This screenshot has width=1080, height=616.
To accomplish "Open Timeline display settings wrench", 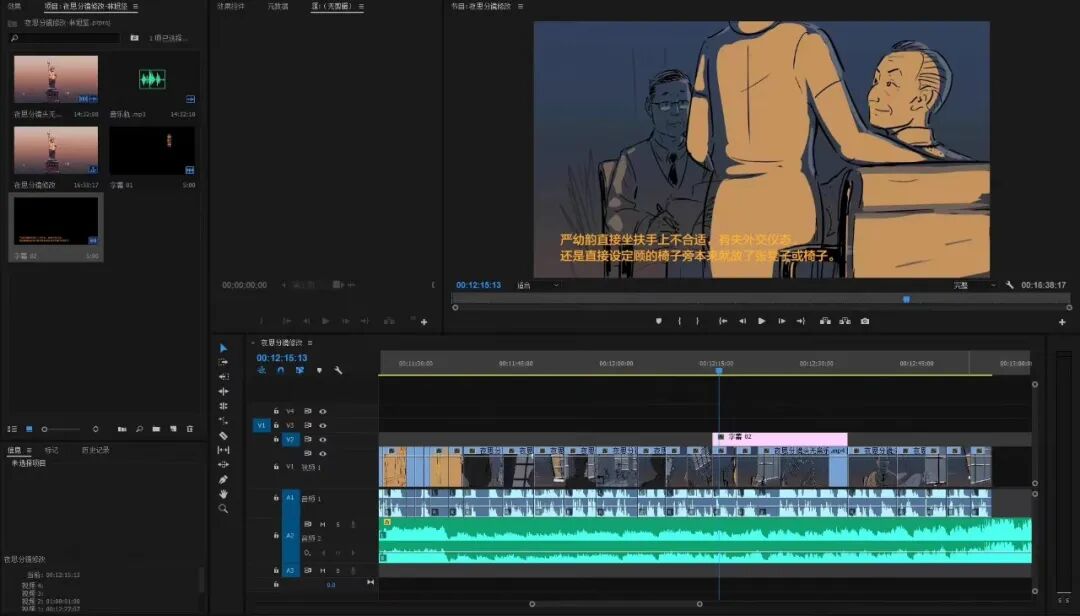I will pos(338,370).
